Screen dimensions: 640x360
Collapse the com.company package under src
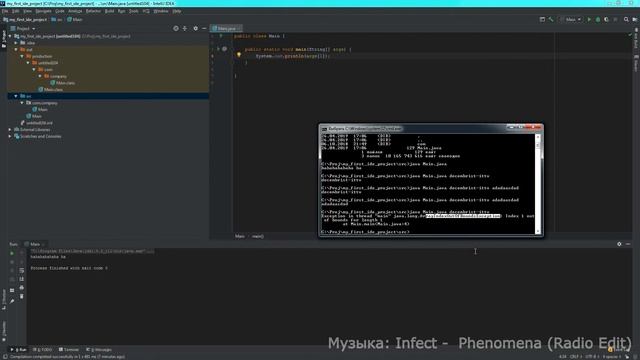pyautogui.click(x=22, y=103)
